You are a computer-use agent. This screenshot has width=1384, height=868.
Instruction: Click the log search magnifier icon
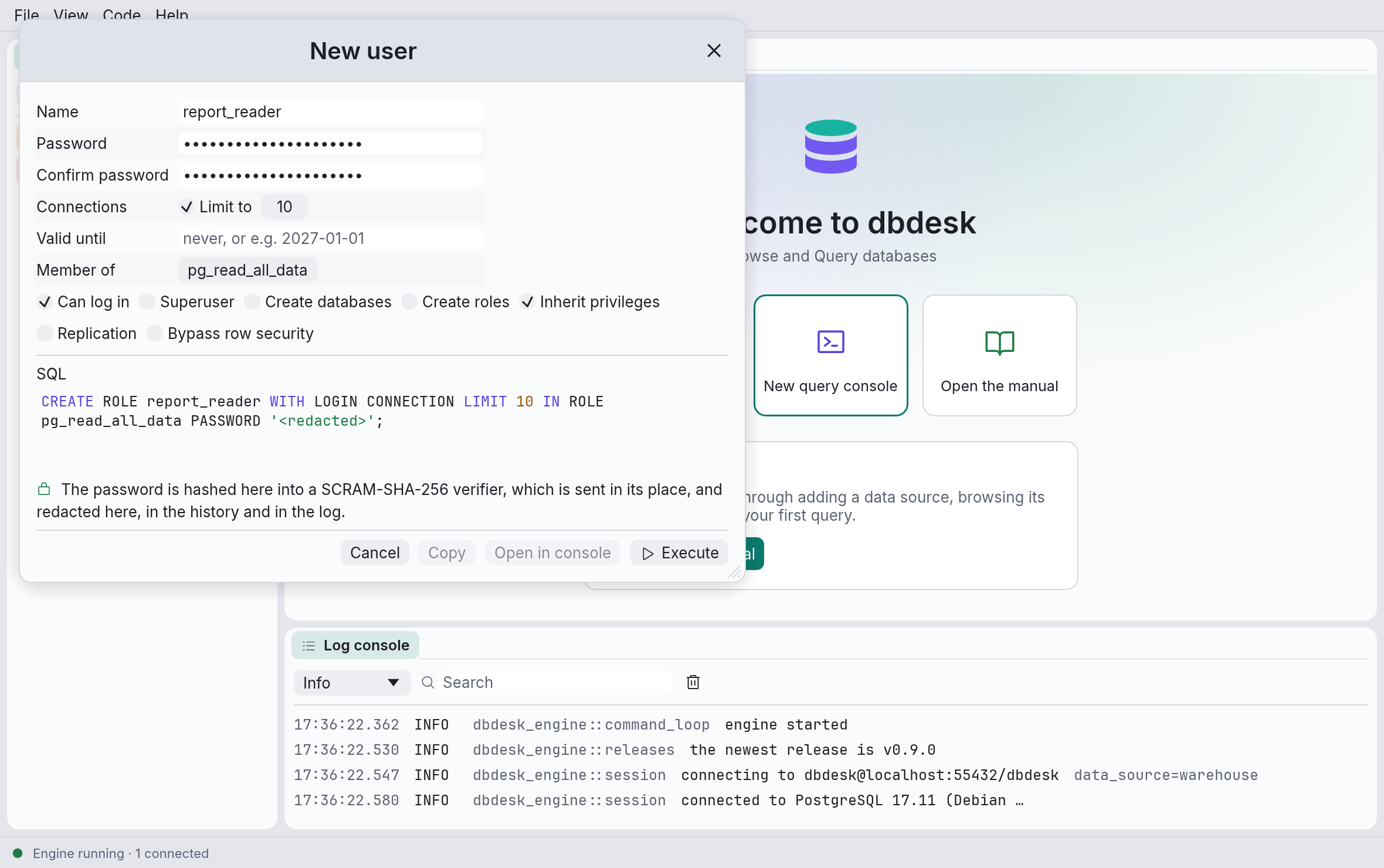428,682
